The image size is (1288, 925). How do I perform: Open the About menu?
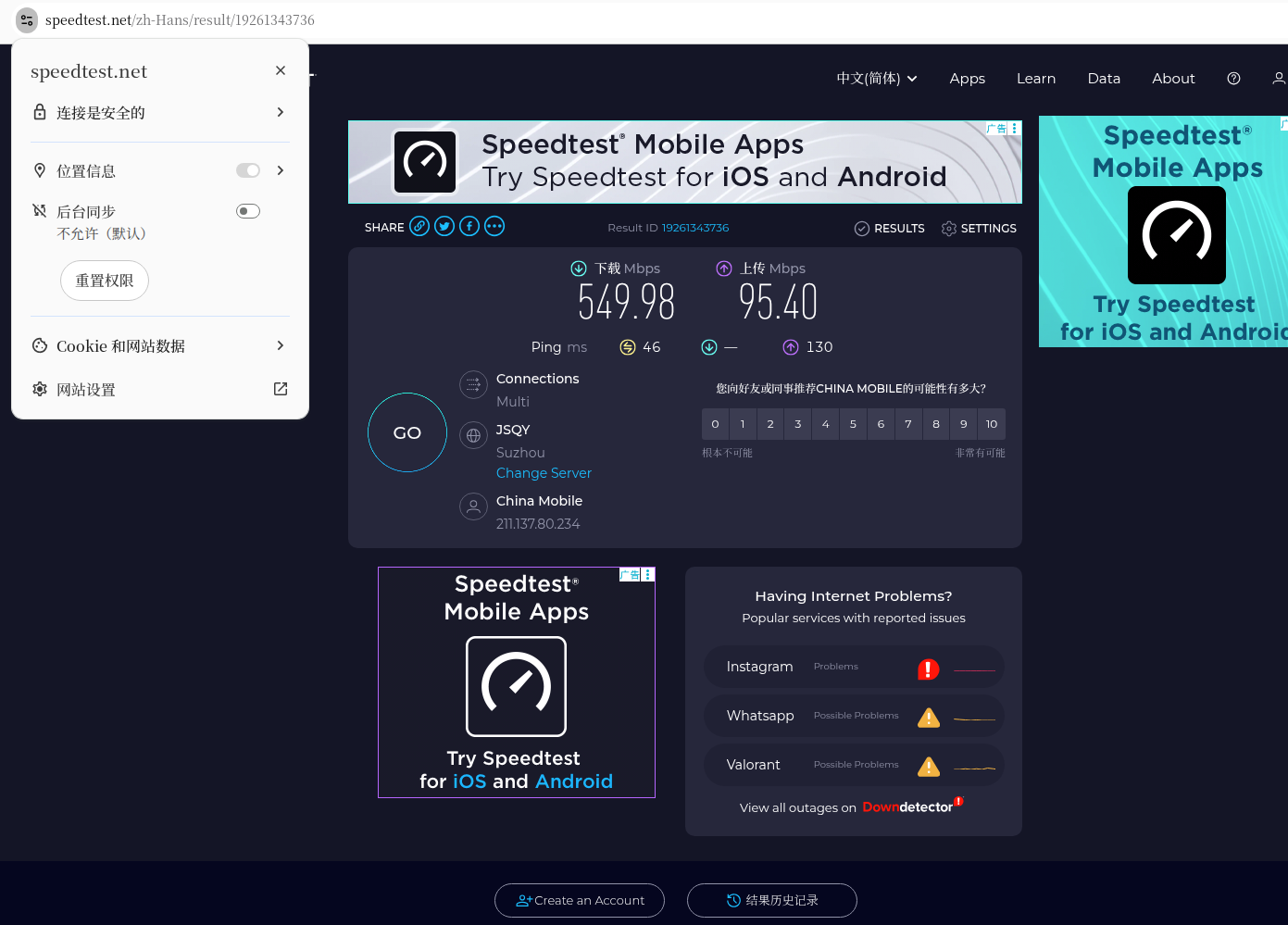tap(1173, 79)
